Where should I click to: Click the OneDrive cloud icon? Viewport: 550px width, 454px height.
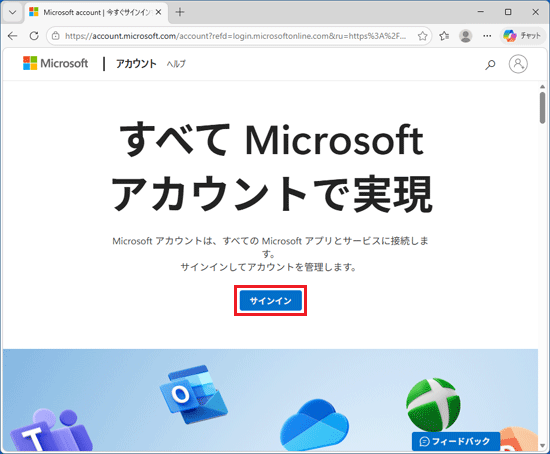pos(315,425)
